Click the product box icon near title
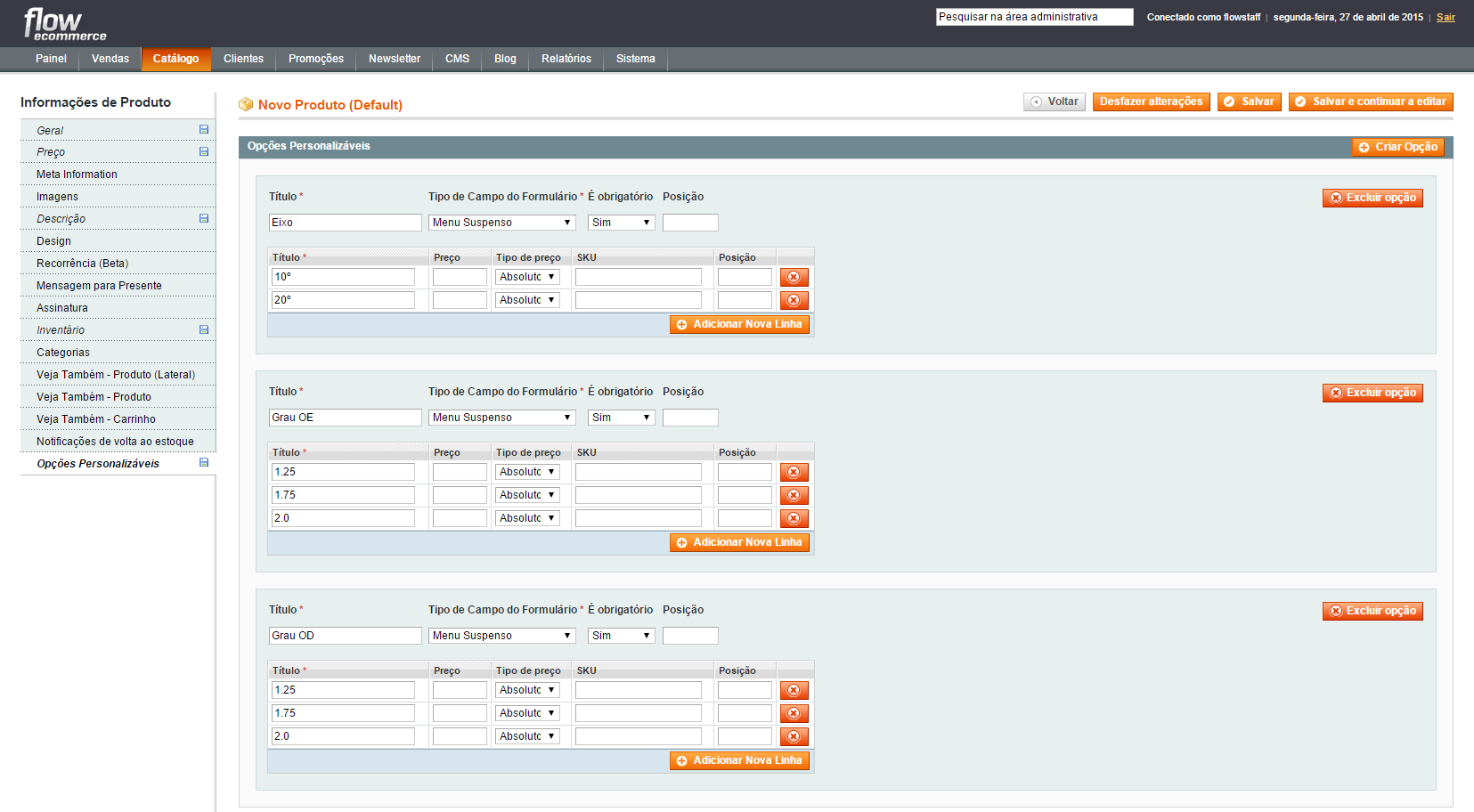1474x812 pixels. (246, 104)
